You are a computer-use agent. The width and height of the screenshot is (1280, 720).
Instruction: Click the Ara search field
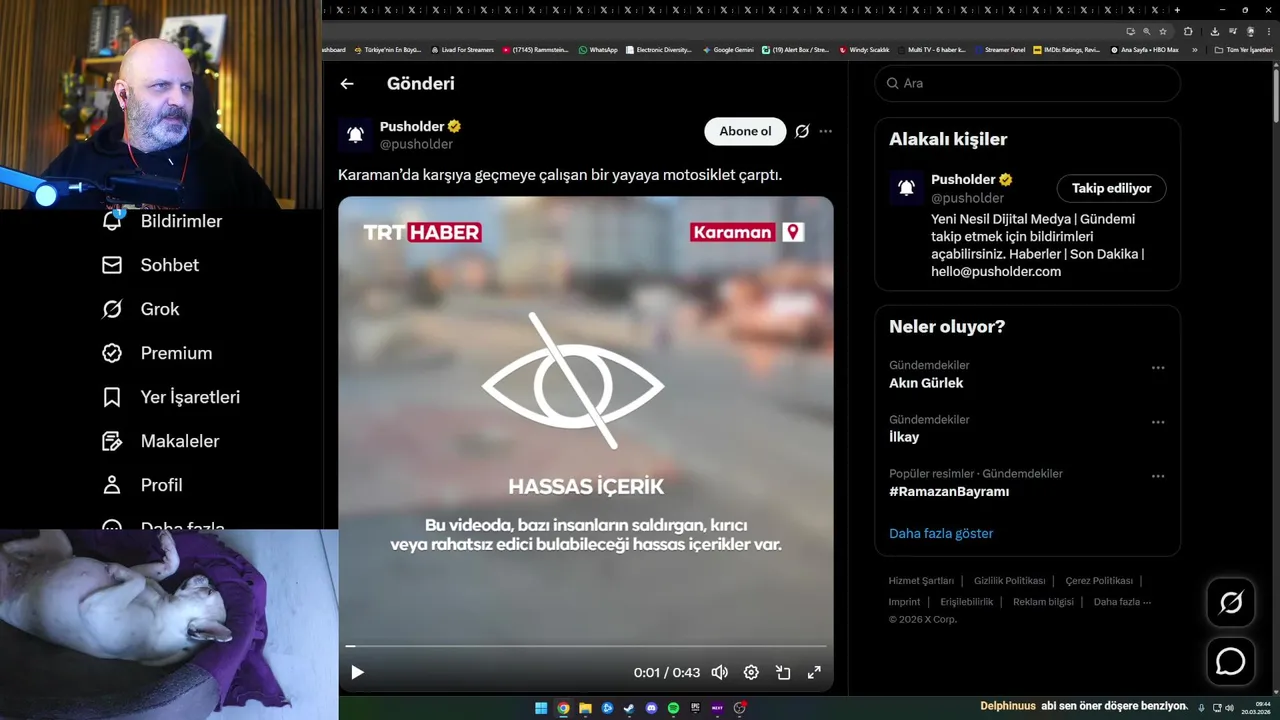[x=1028, y=83]
